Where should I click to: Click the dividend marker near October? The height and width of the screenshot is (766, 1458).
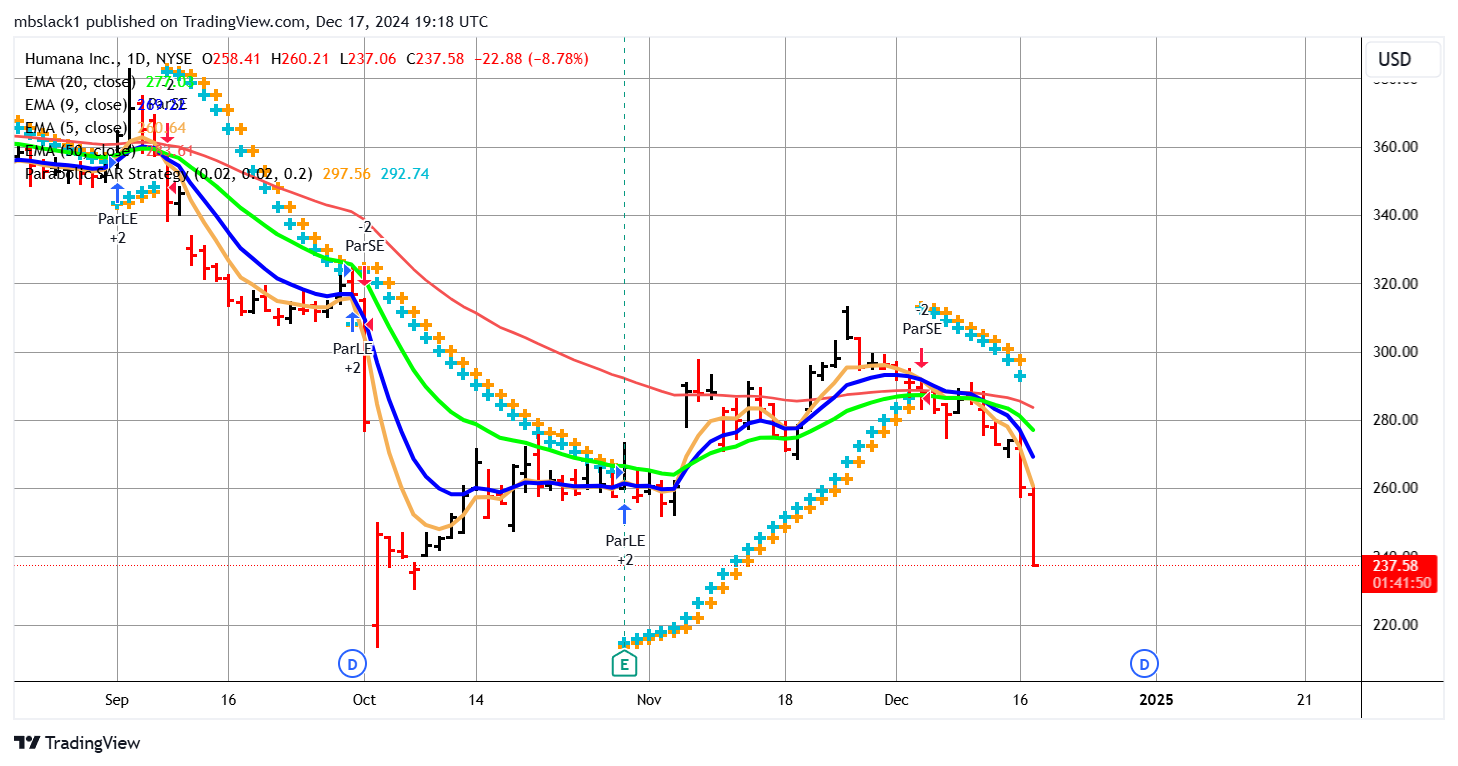[351, 662]
